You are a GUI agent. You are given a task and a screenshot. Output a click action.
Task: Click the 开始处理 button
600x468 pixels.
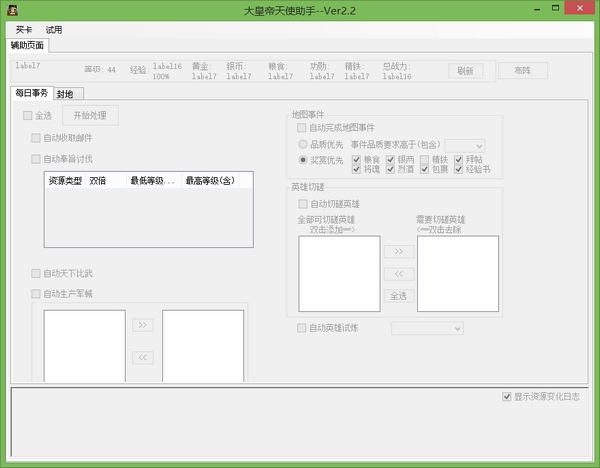coord(90,116)
